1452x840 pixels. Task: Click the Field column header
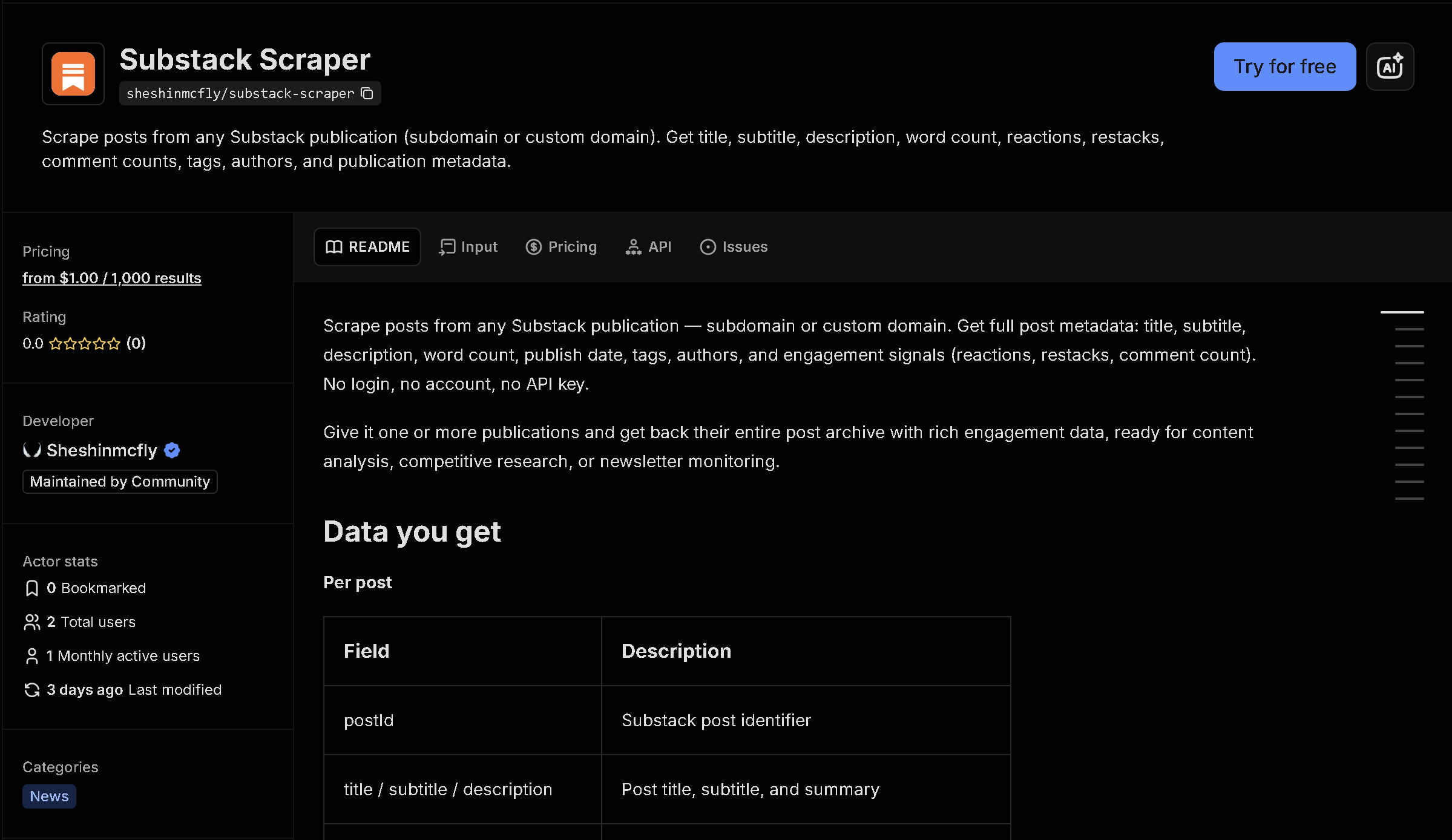463,651
